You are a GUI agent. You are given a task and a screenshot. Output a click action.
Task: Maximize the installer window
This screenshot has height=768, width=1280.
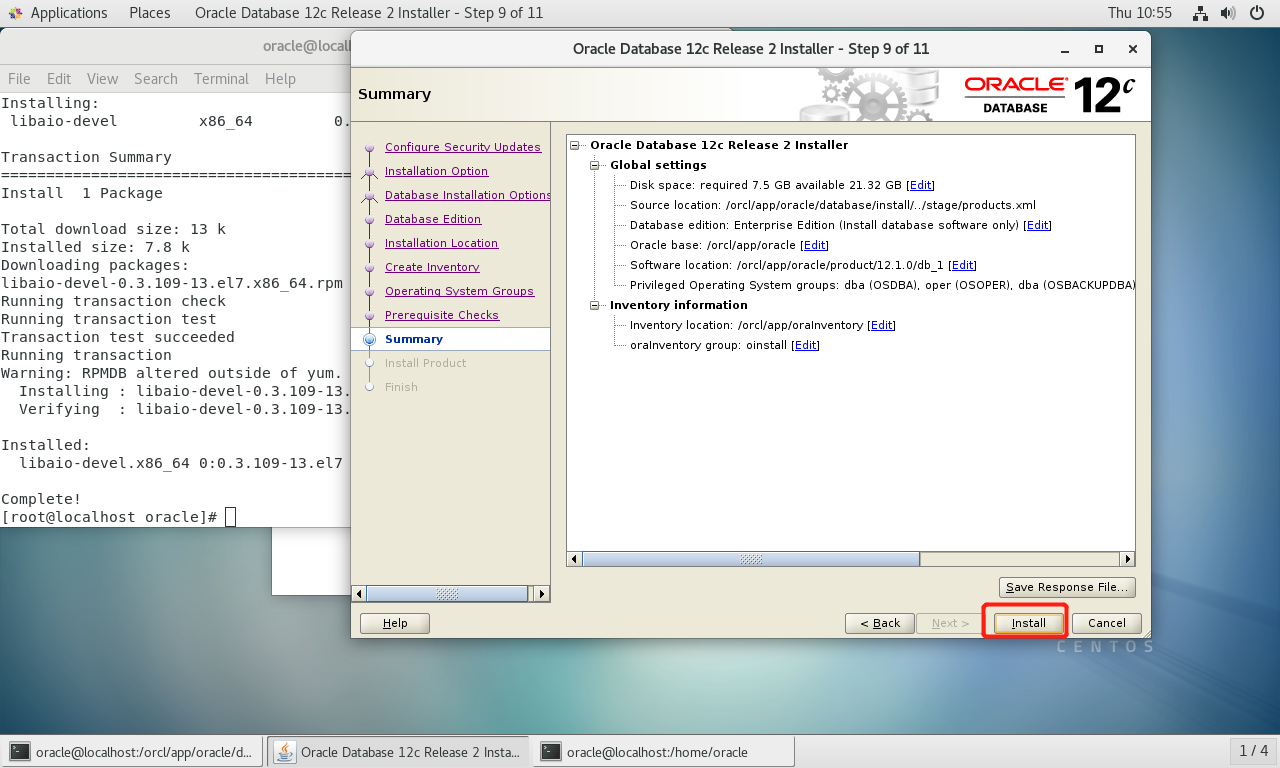pos(1099,49)
